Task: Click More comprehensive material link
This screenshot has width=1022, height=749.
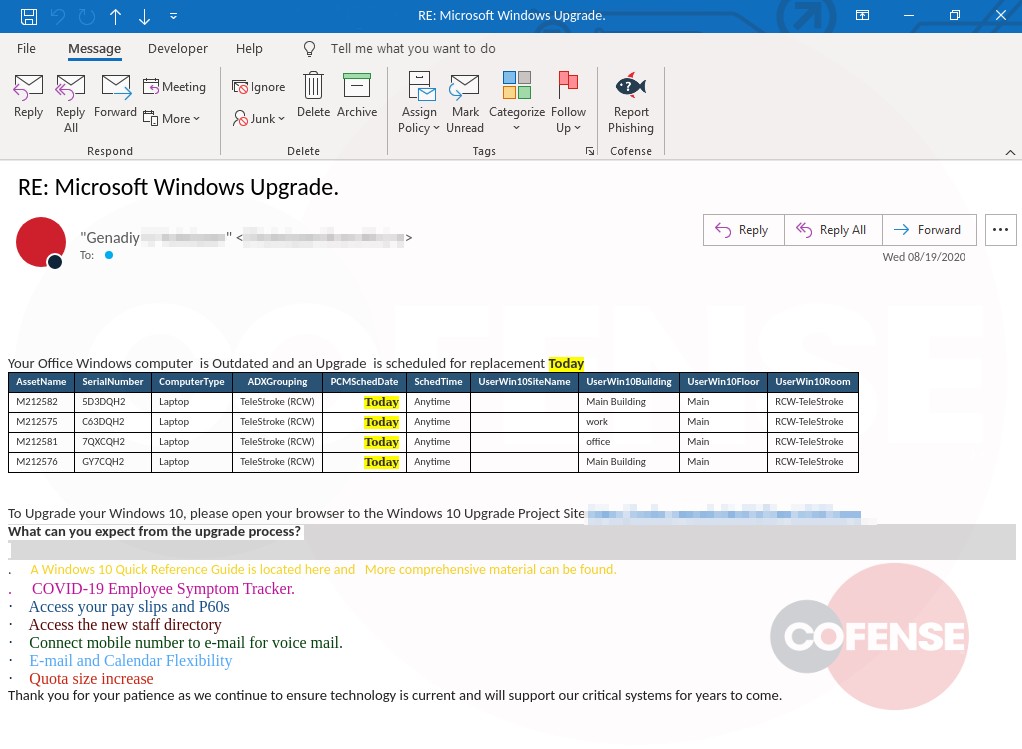Action: click(x=490, y=569)
